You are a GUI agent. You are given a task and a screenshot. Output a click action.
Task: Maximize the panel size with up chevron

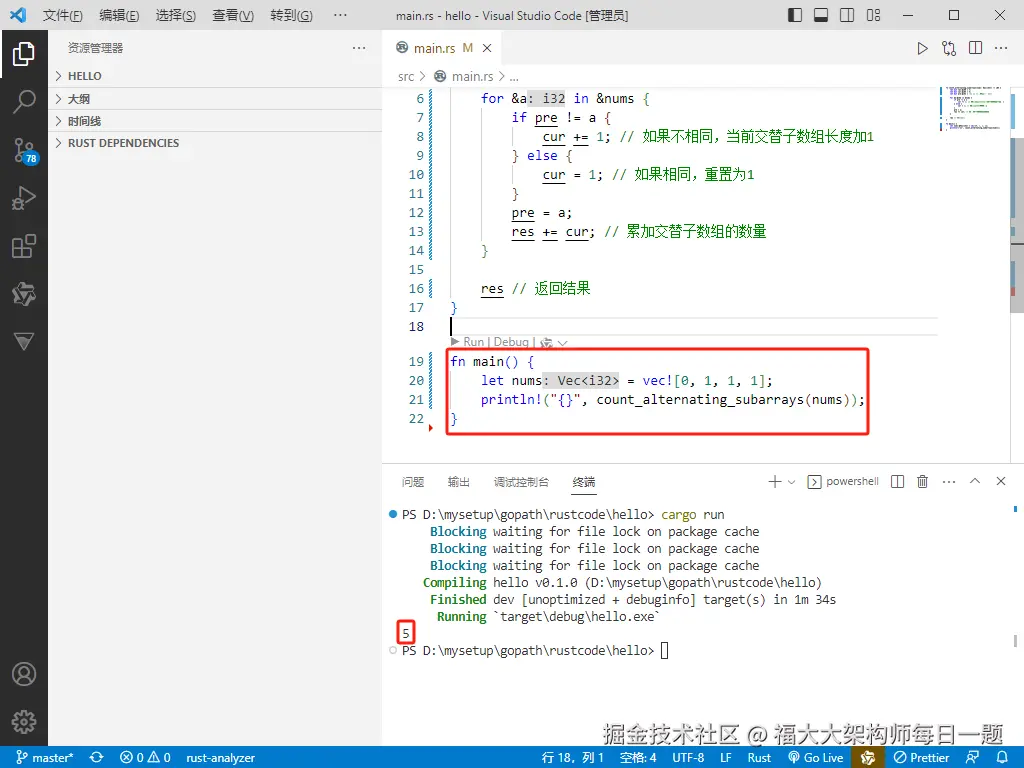[x=975, y=481]
